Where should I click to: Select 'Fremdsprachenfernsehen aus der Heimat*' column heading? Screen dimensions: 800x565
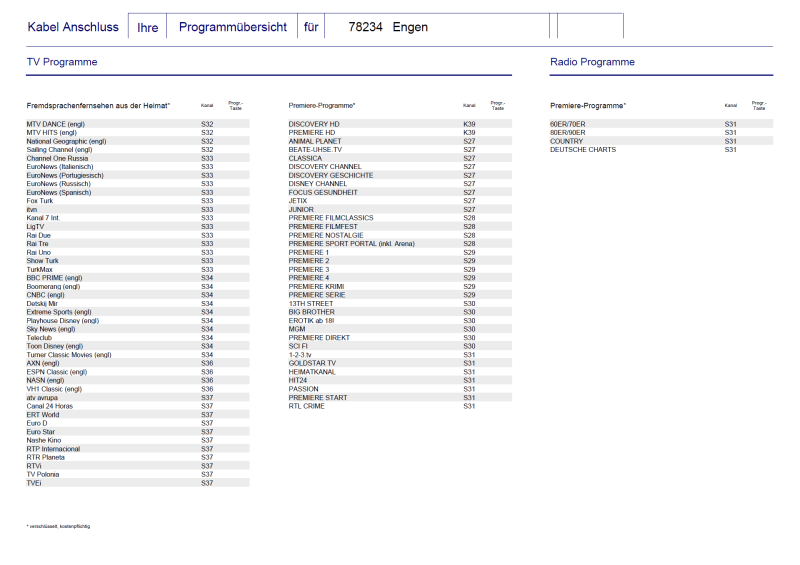pyautogui.click(x=98, y=106)
